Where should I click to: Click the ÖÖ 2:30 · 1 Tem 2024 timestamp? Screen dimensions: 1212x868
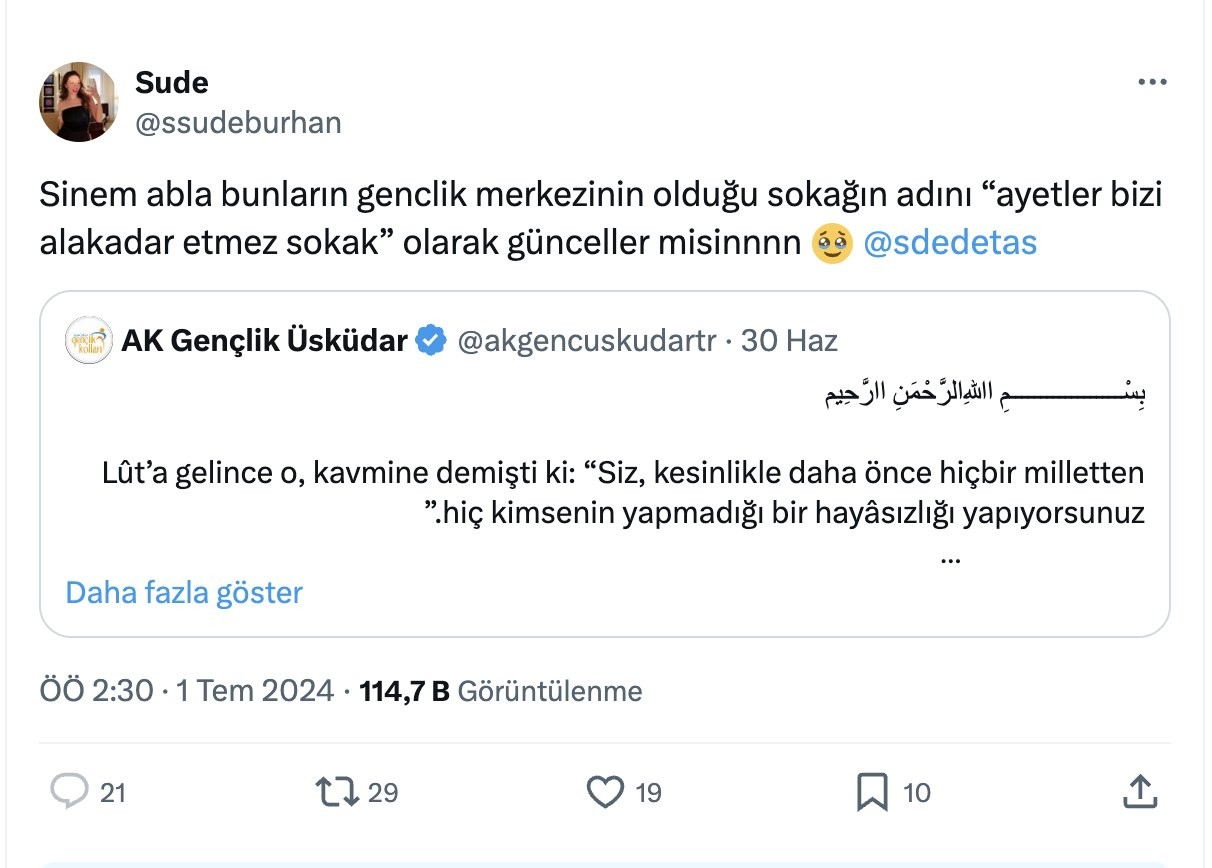click(186, 690)
